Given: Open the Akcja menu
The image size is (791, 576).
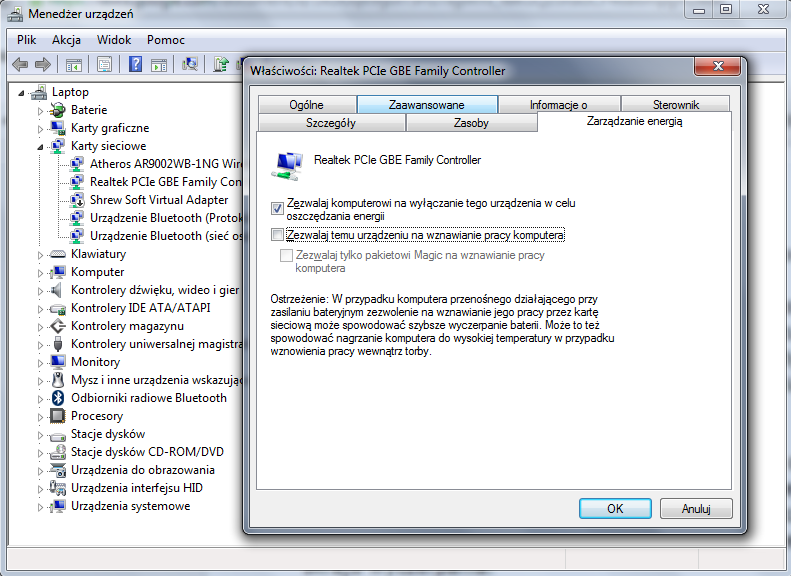Looking at the screenshot, I should click(66, 40).
